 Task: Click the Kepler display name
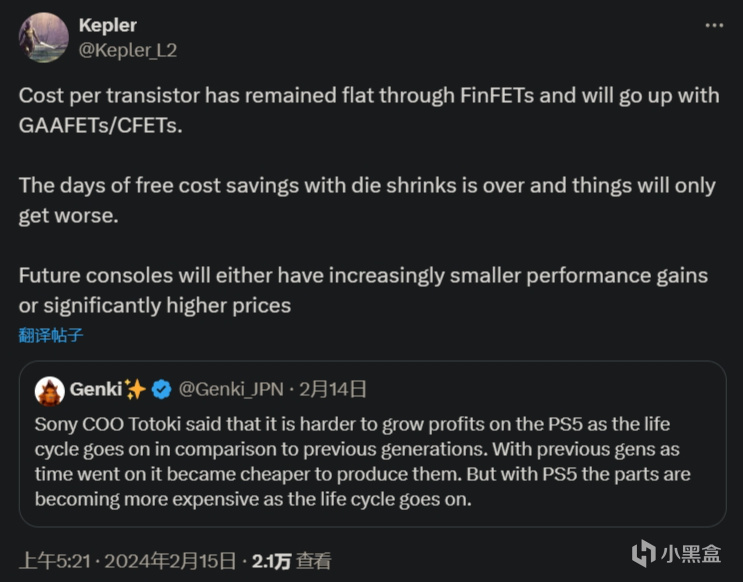(108, 25)
